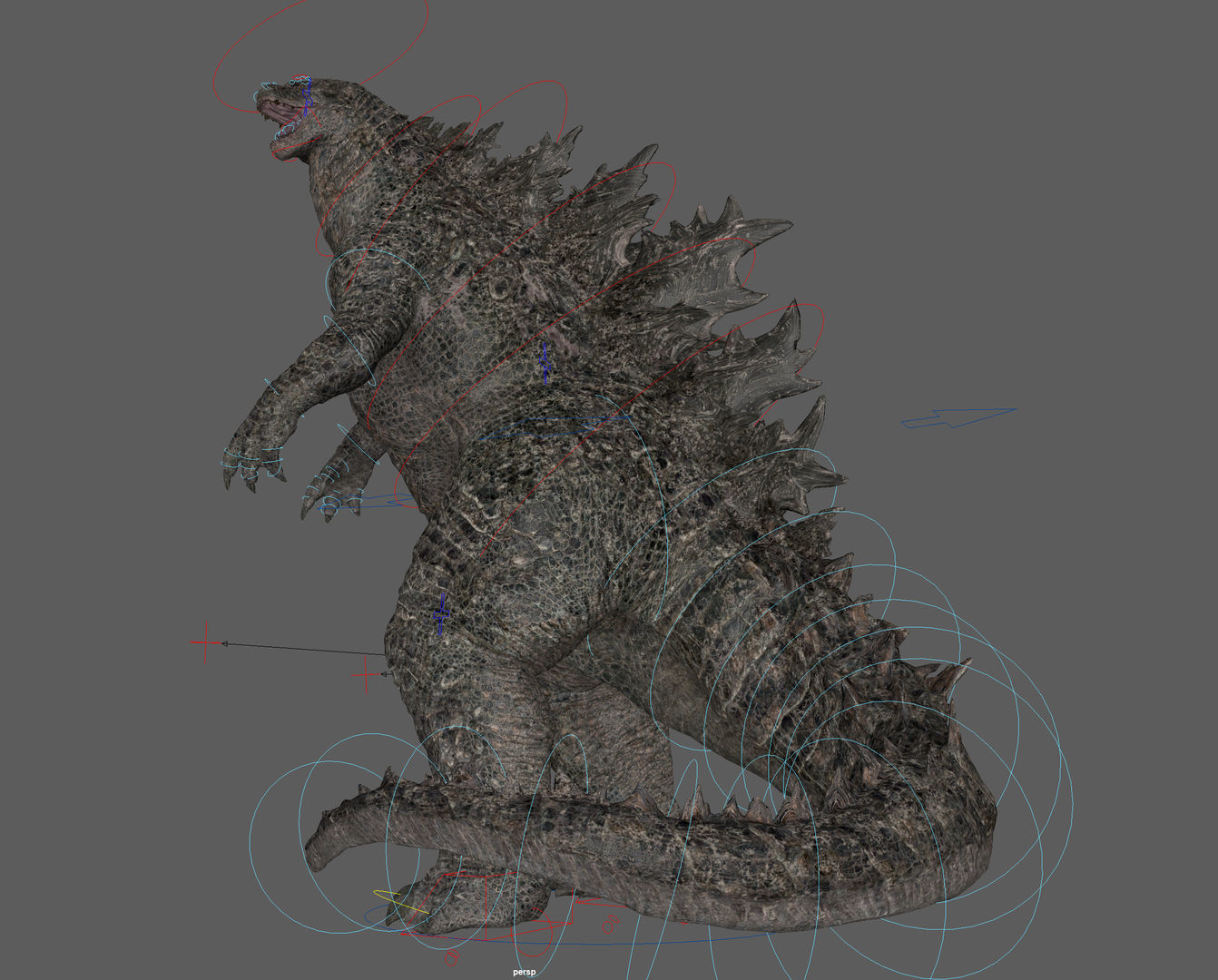
Task: Select the blue cross control on the chest
Action: tap(545, 363)
